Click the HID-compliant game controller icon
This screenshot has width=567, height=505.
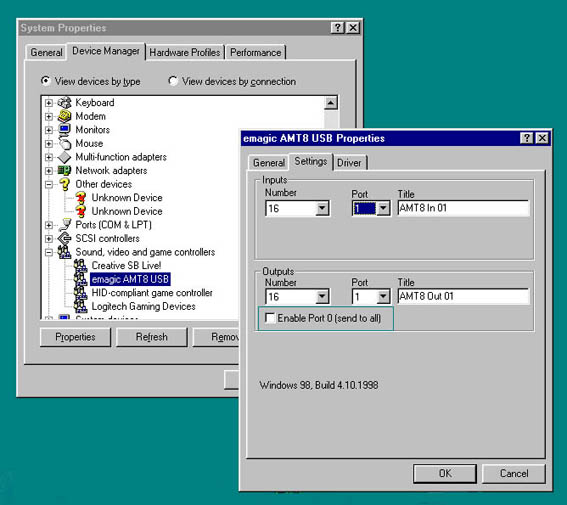click(81, 292)
